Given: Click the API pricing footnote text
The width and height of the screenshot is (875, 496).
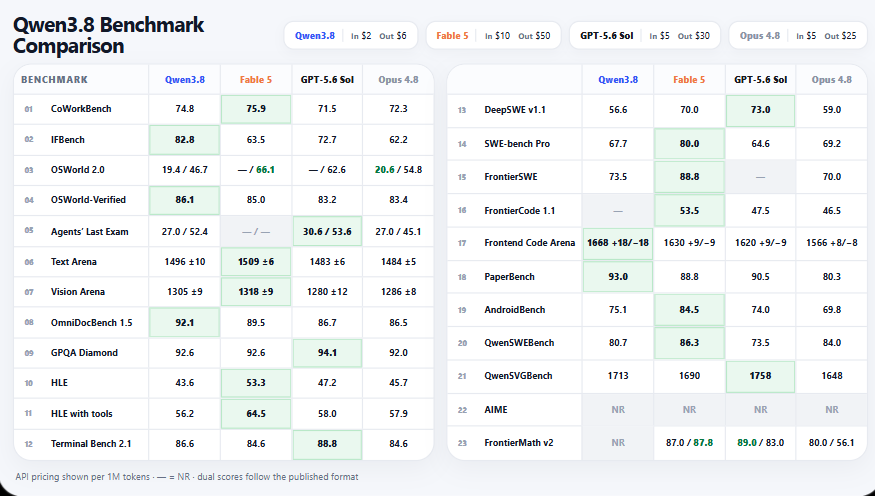Looking at the screenshot, I should pyautogui.click(x=187, y=477).
